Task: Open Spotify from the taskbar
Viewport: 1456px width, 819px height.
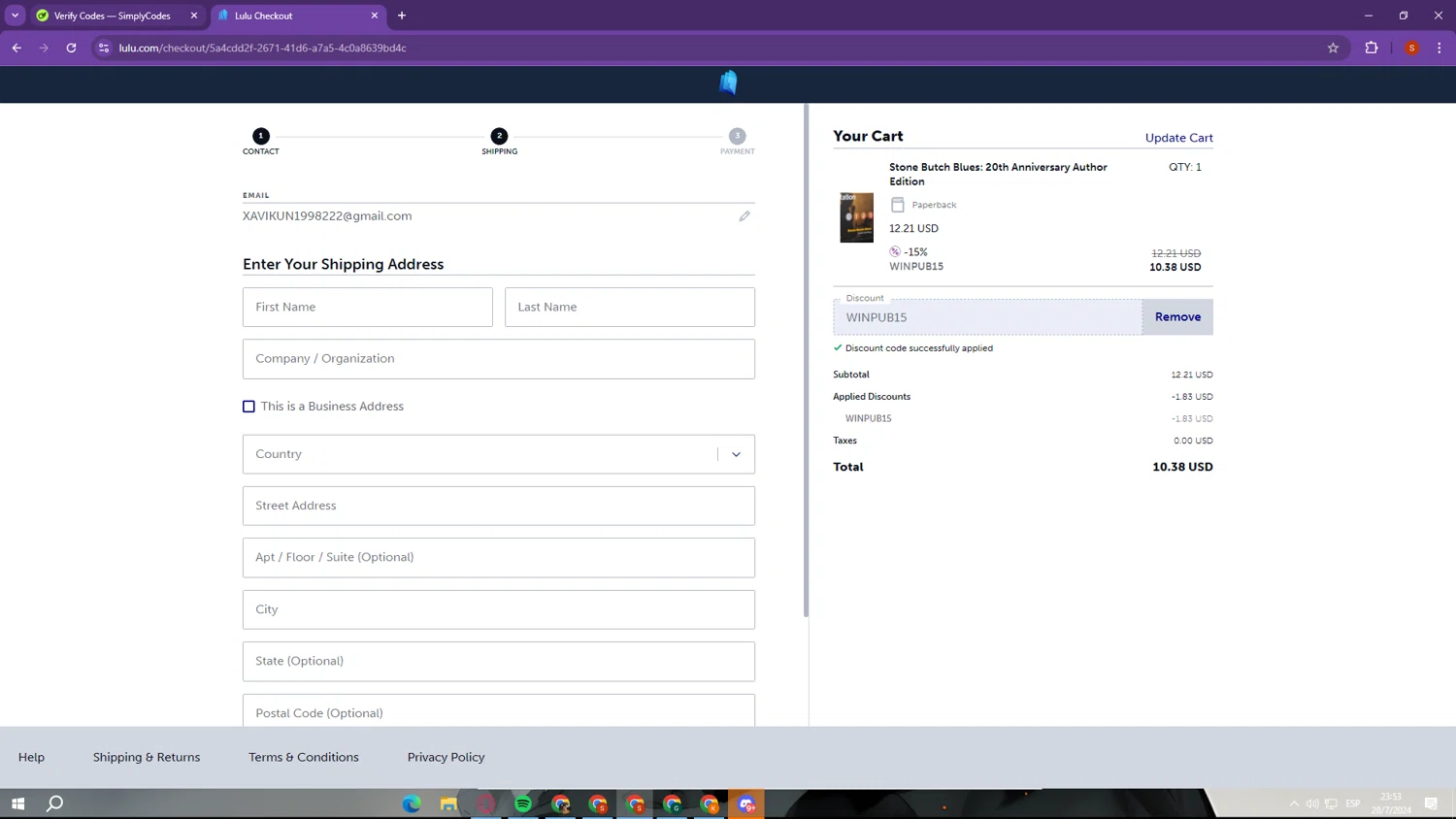Action: [523, 803]
